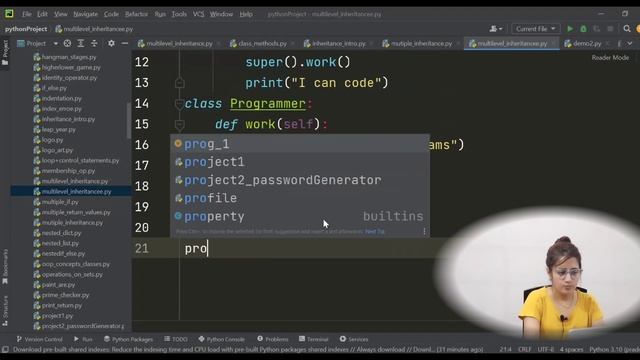Open the Edit menu
The image size is (640, 360).
tap(42, 14)
